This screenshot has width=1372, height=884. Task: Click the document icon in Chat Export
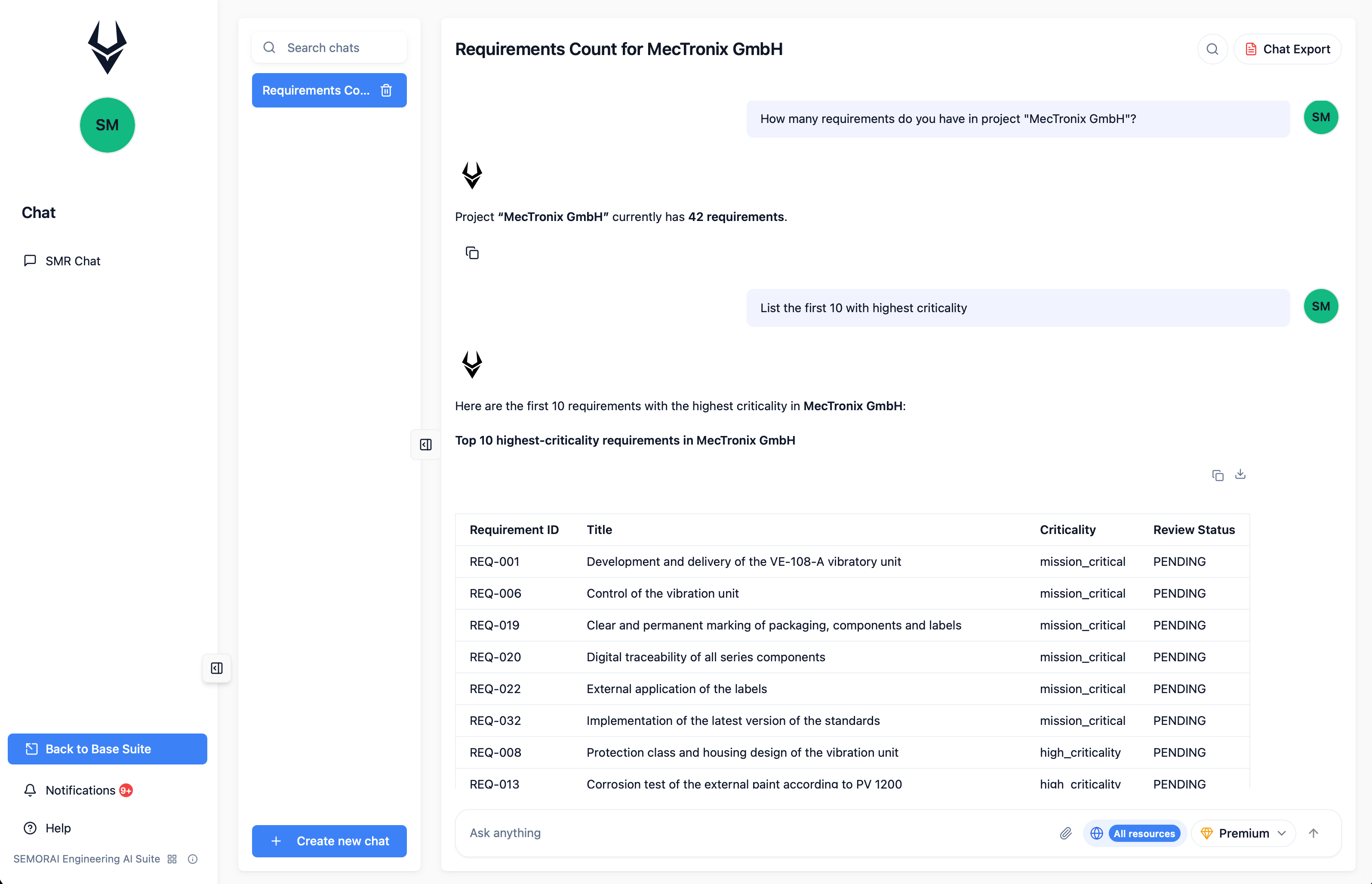1251,49
